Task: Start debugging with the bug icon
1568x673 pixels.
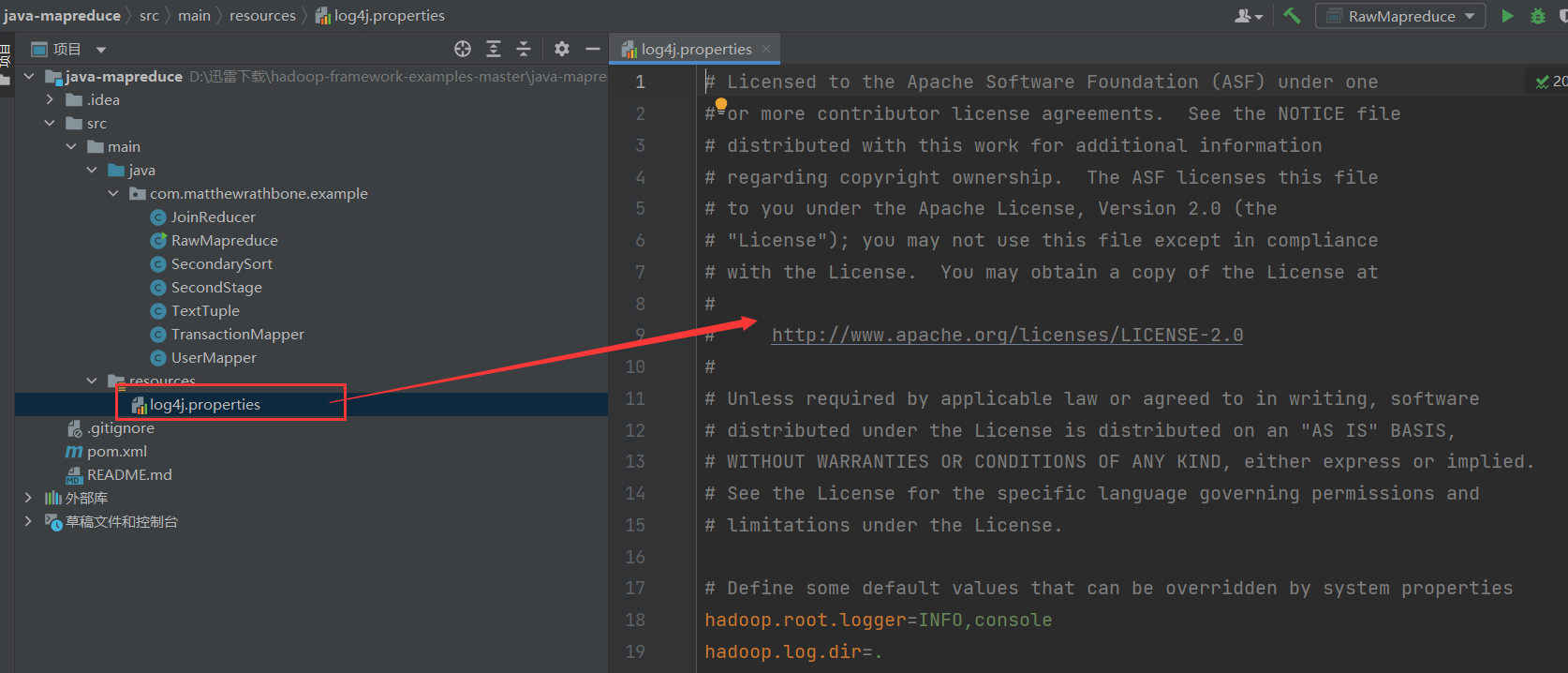Action: [x=1538, y=16]
